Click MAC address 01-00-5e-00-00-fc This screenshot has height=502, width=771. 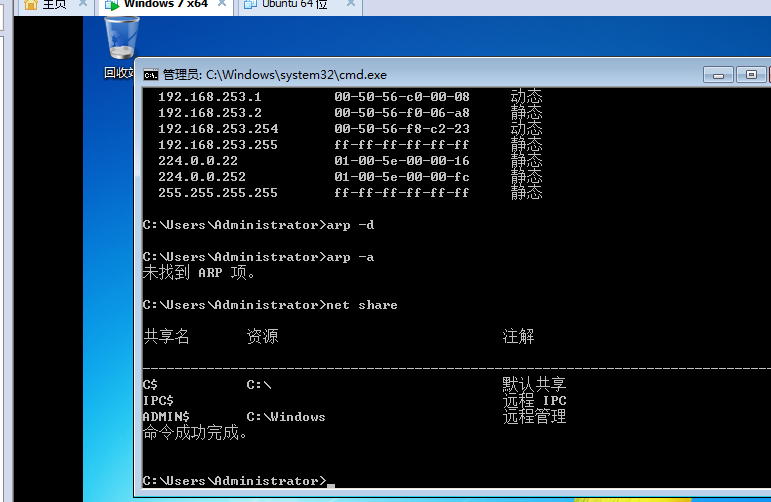(x=402, y=177)
